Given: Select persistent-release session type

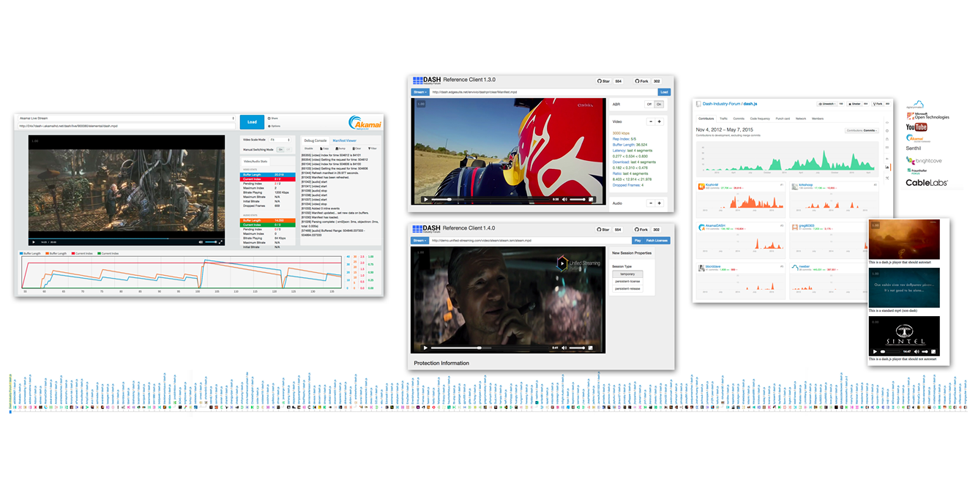Looking at the screenshot, I should coord(628,289).
